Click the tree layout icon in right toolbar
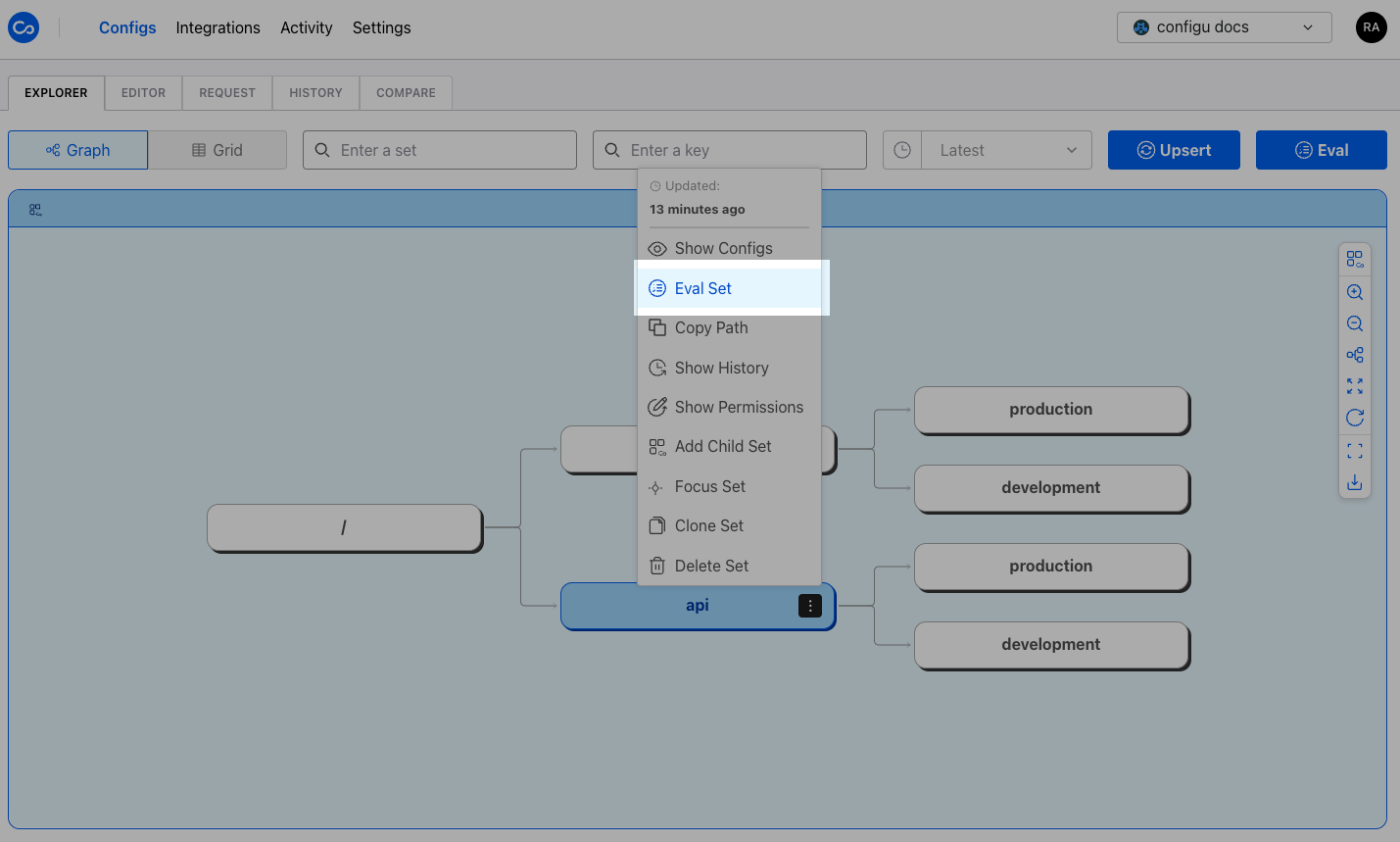The image size is (1400, 842). pos(1355,355)
